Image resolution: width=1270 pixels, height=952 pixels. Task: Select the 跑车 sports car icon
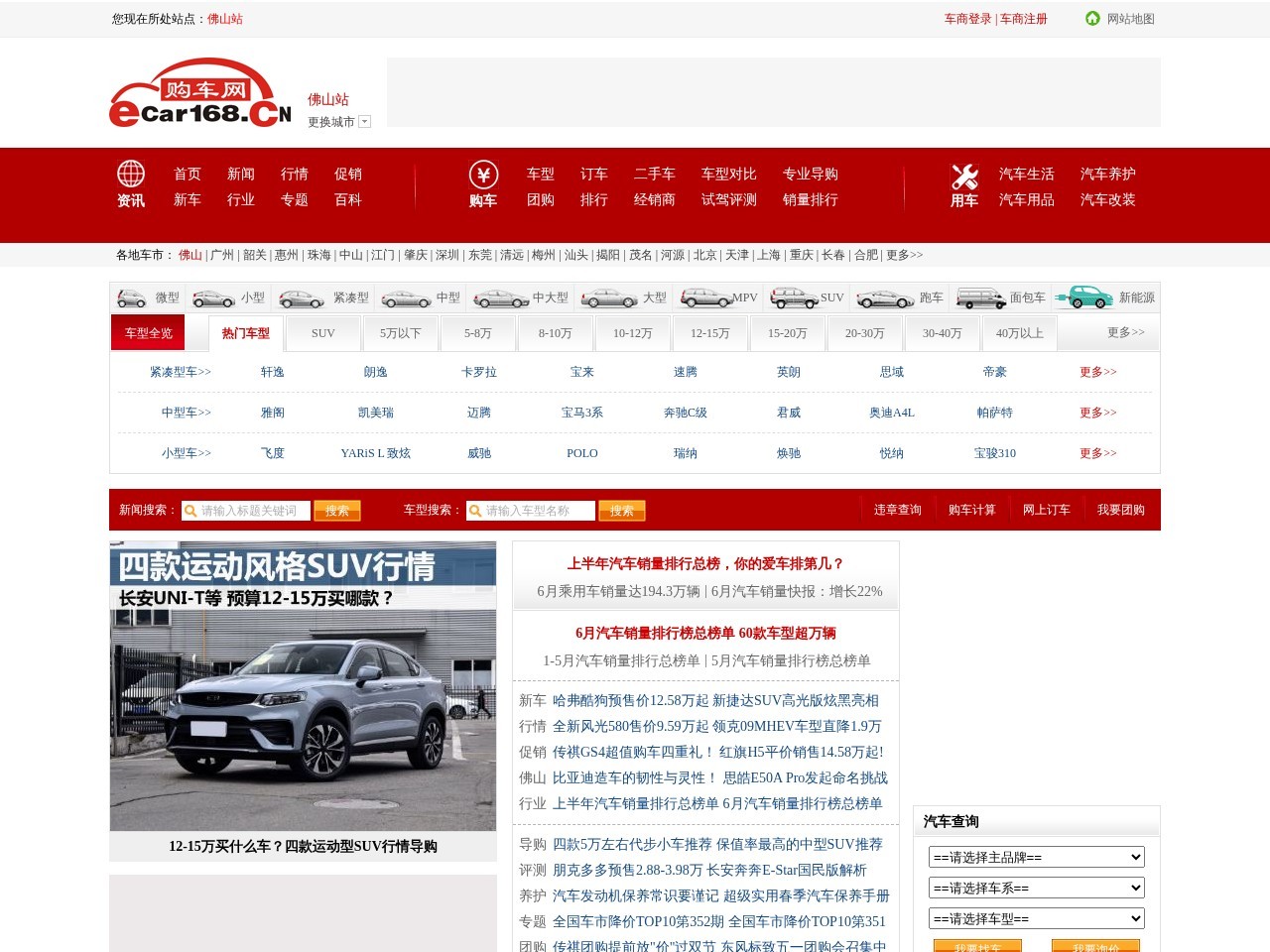[886, 298]
